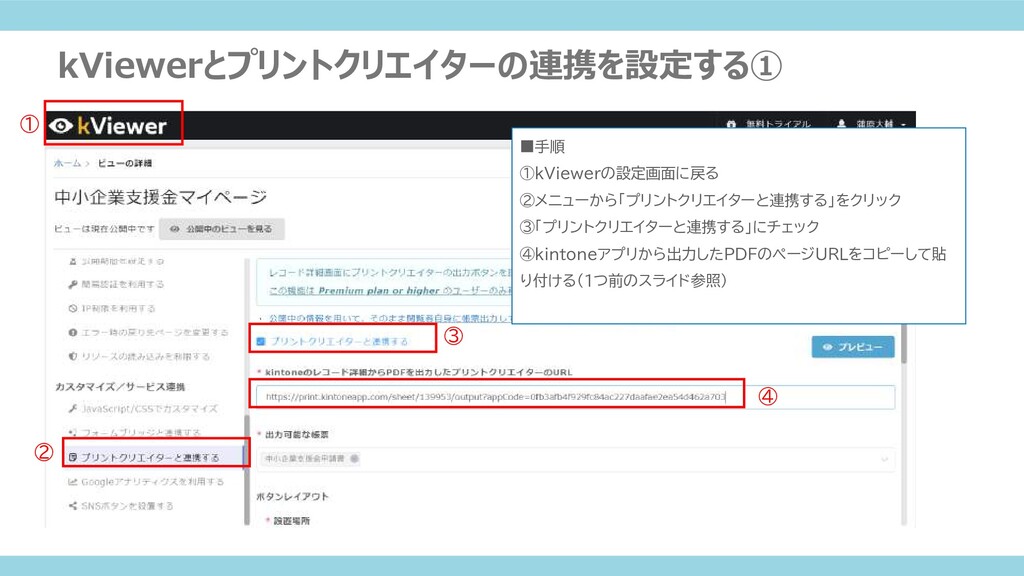Expand the 出力可能な帳票 dropdown arrow

coord(884,459)
